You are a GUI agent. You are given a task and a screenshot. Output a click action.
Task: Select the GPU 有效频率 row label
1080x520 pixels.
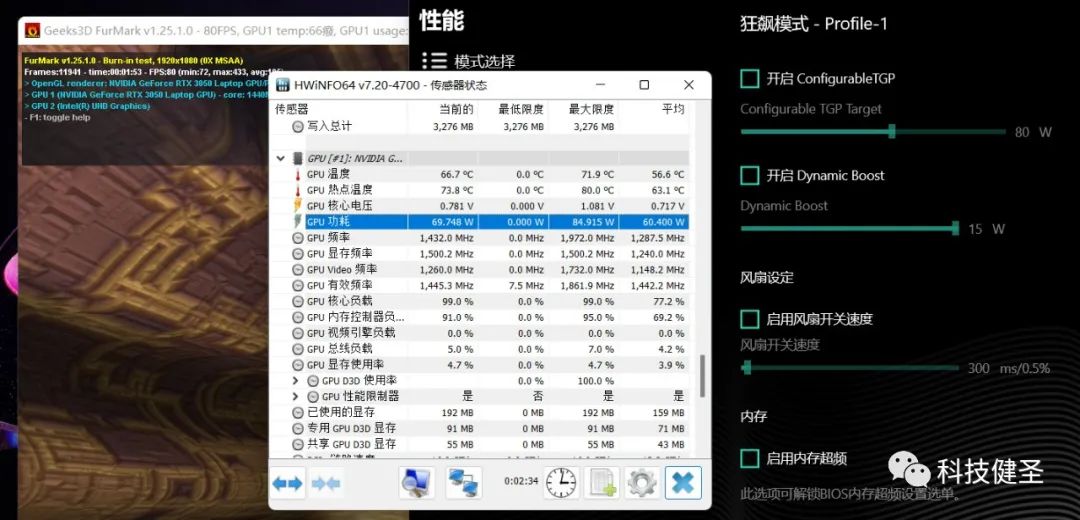(340, 285)
